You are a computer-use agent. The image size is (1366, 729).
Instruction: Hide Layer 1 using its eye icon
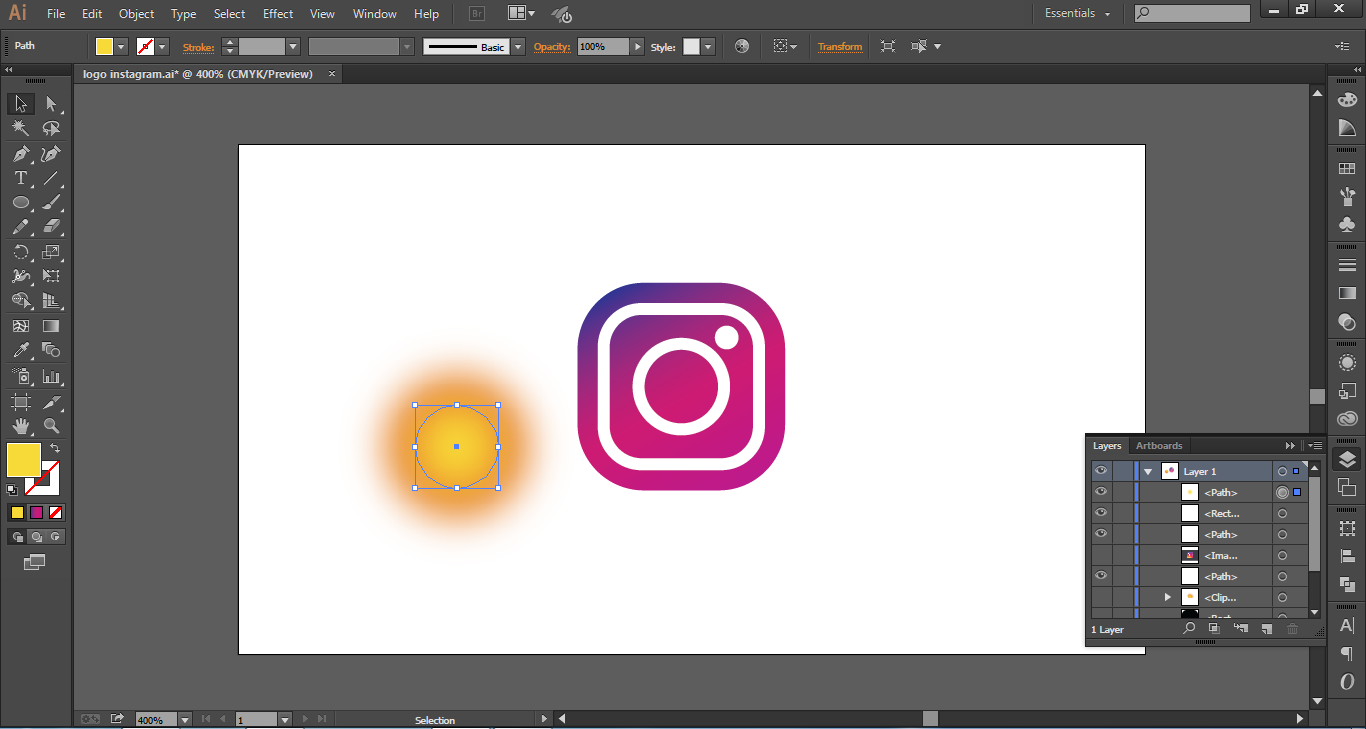pos(1101,471)
